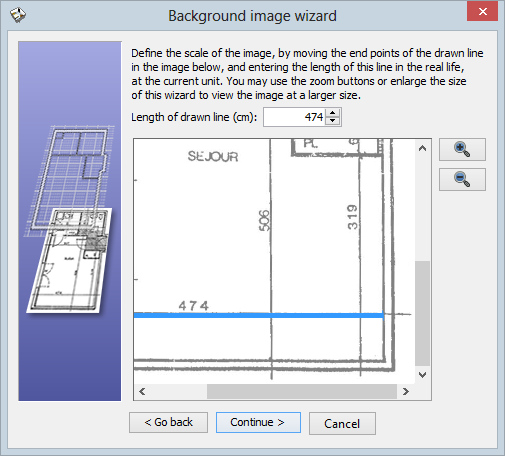Click the Continue button
The height and width of the screenshot is (456, 505).
[x=258, y=422]
